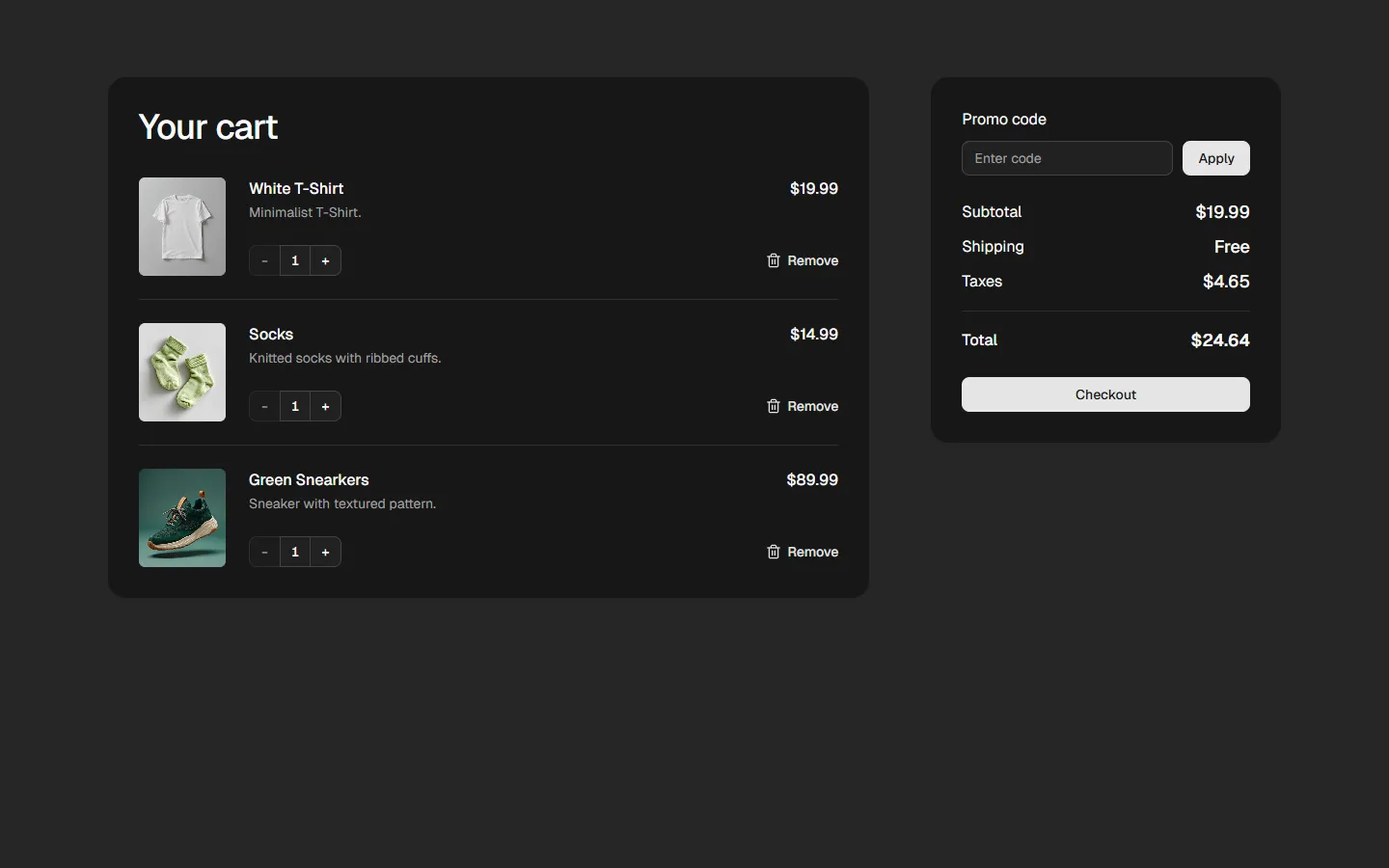
Task: Open the green Socks product image
Action: 182,372
